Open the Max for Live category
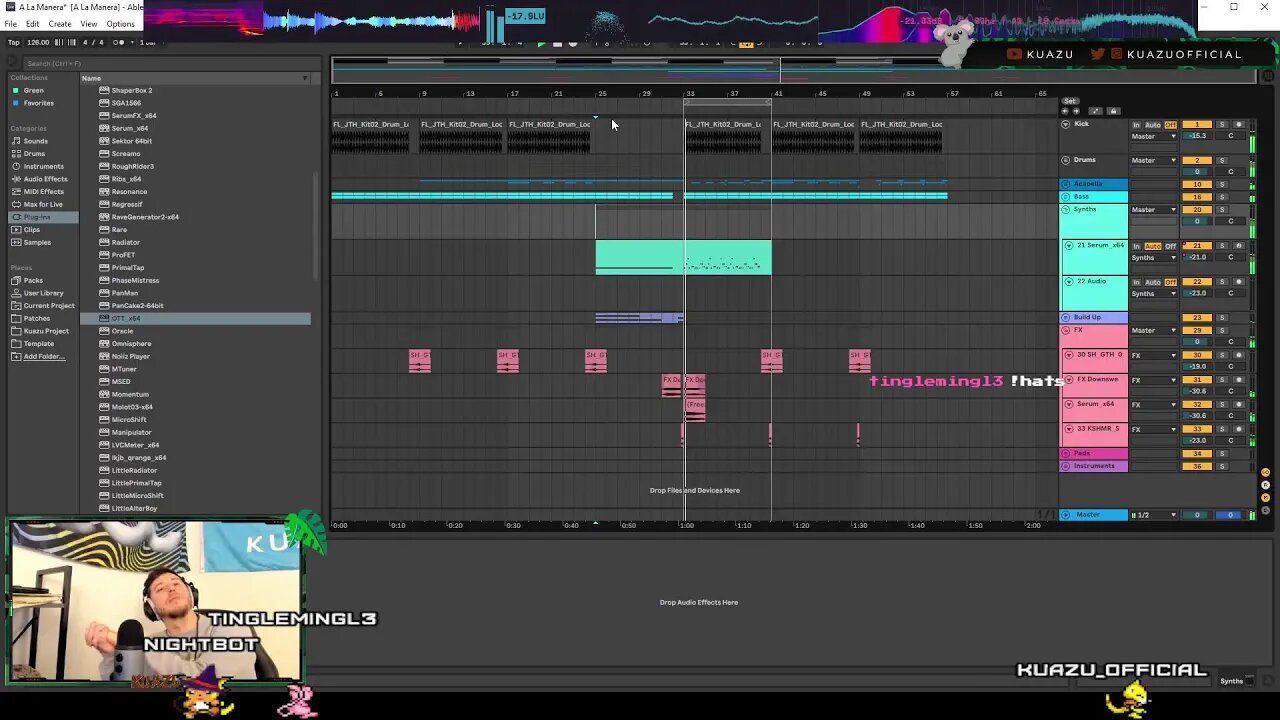 [42, 204]
